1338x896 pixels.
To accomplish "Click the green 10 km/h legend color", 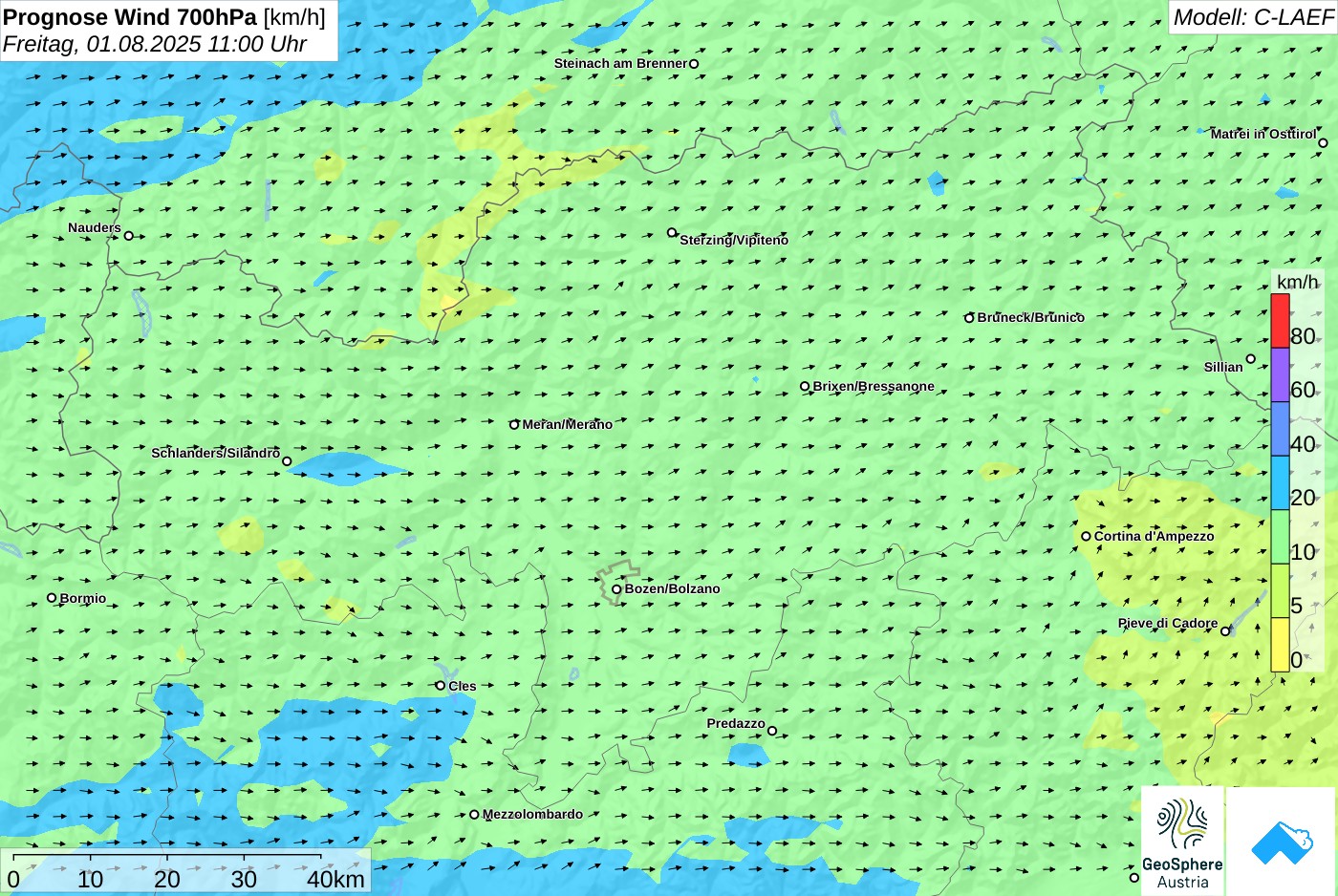I will pos(1280,537).
